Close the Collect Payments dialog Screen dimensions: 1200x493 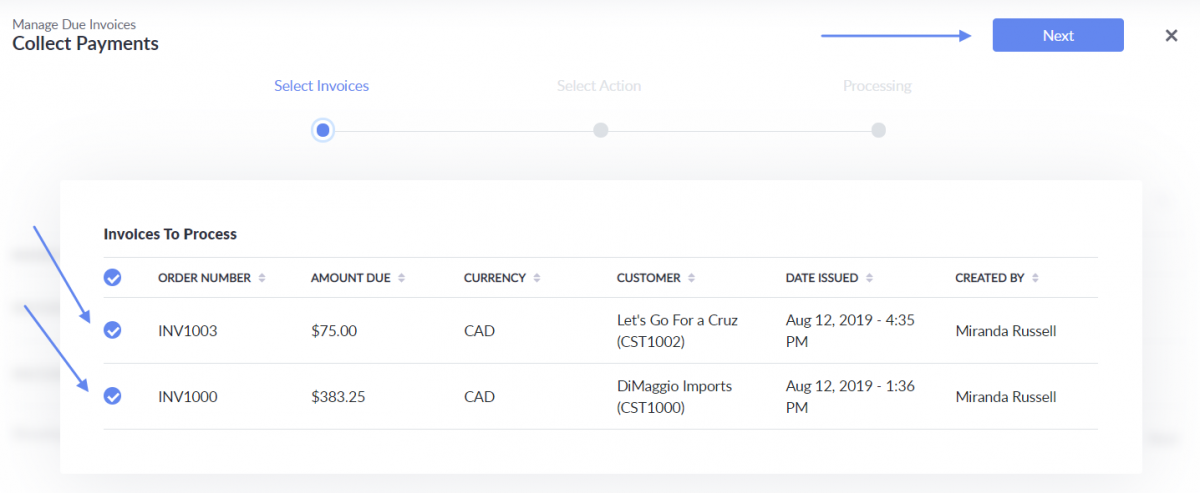point(1171,35)
